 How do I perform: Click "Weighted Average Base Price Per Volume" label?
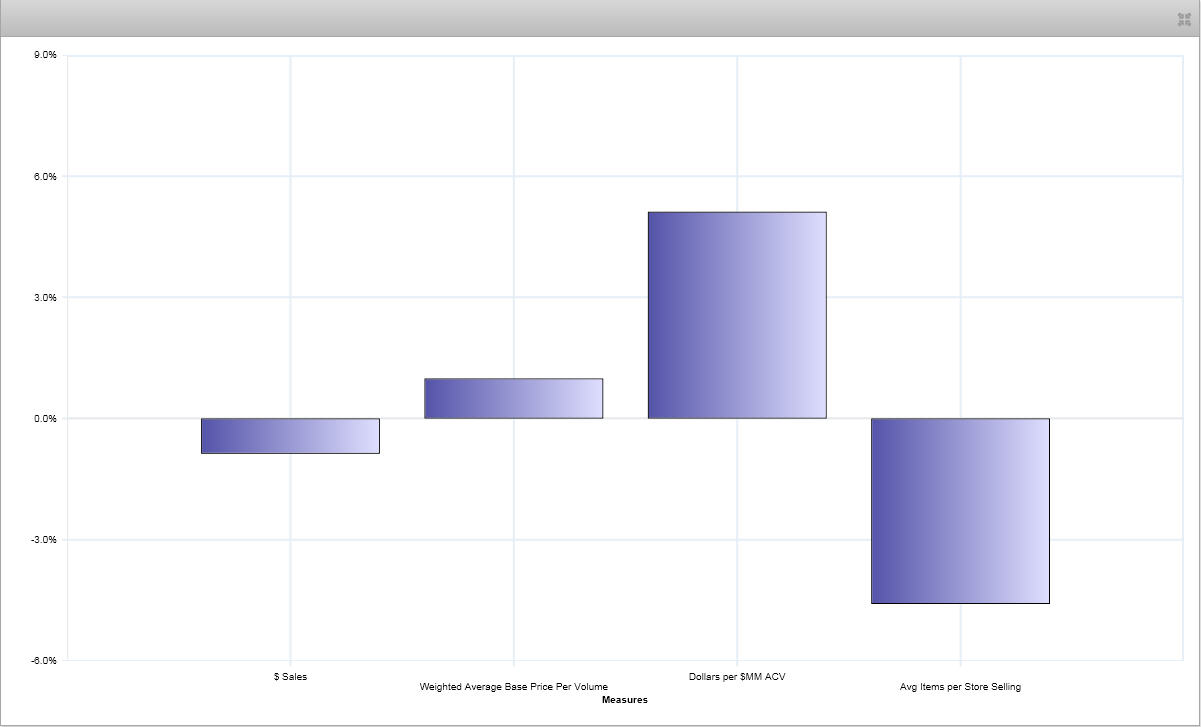[x=513, y=687]
